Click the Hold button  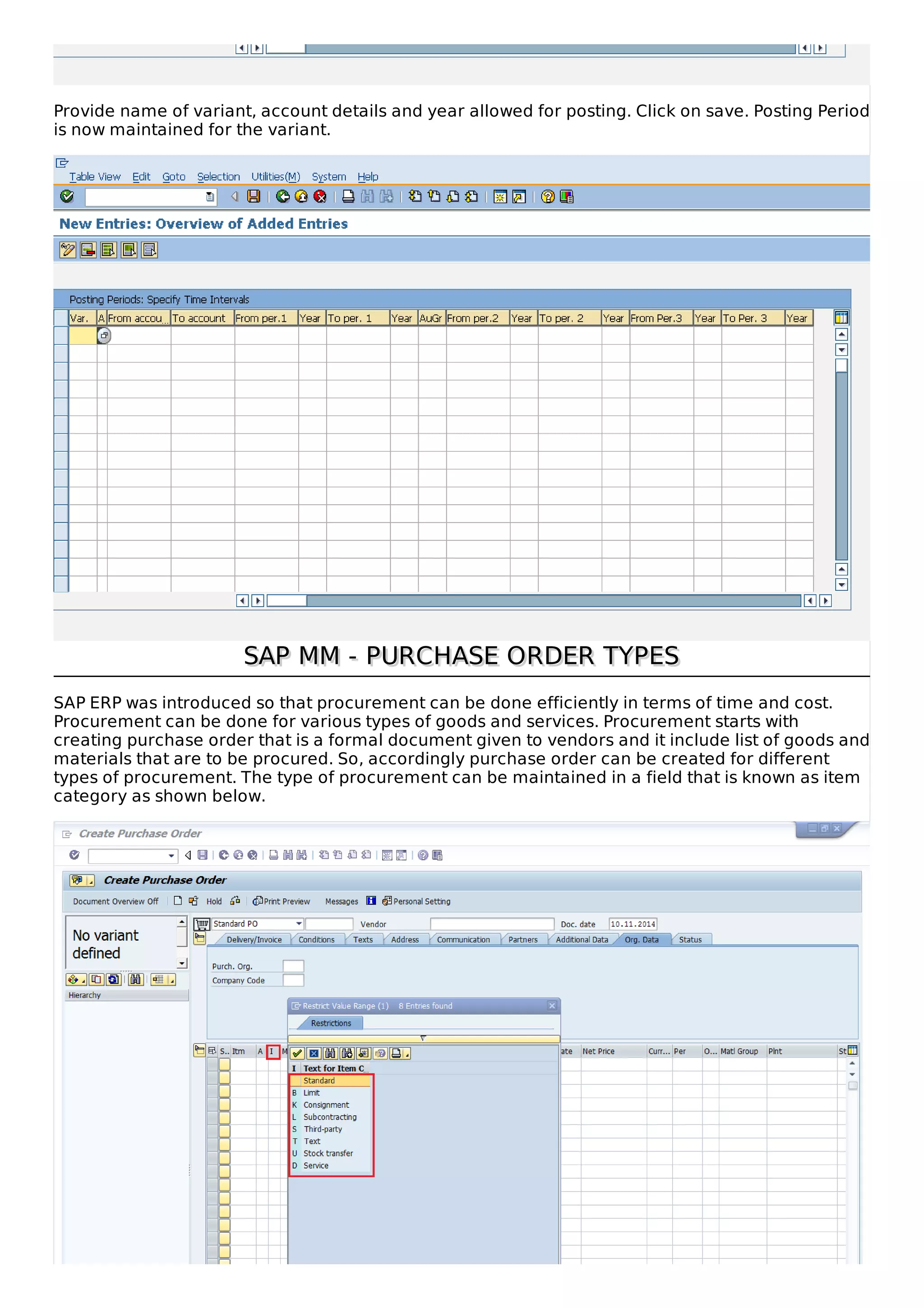(214, 901)
